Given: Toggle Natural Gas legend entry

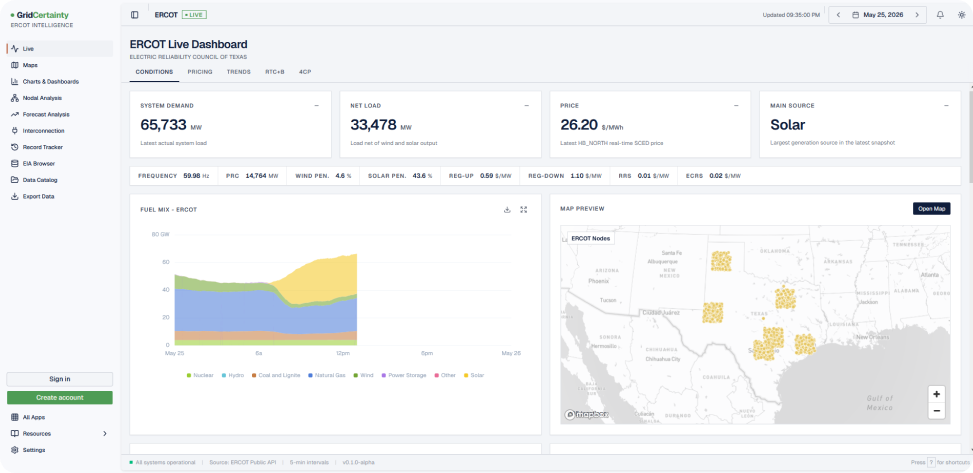Looking at the screenshot, I should pos(326,376).
